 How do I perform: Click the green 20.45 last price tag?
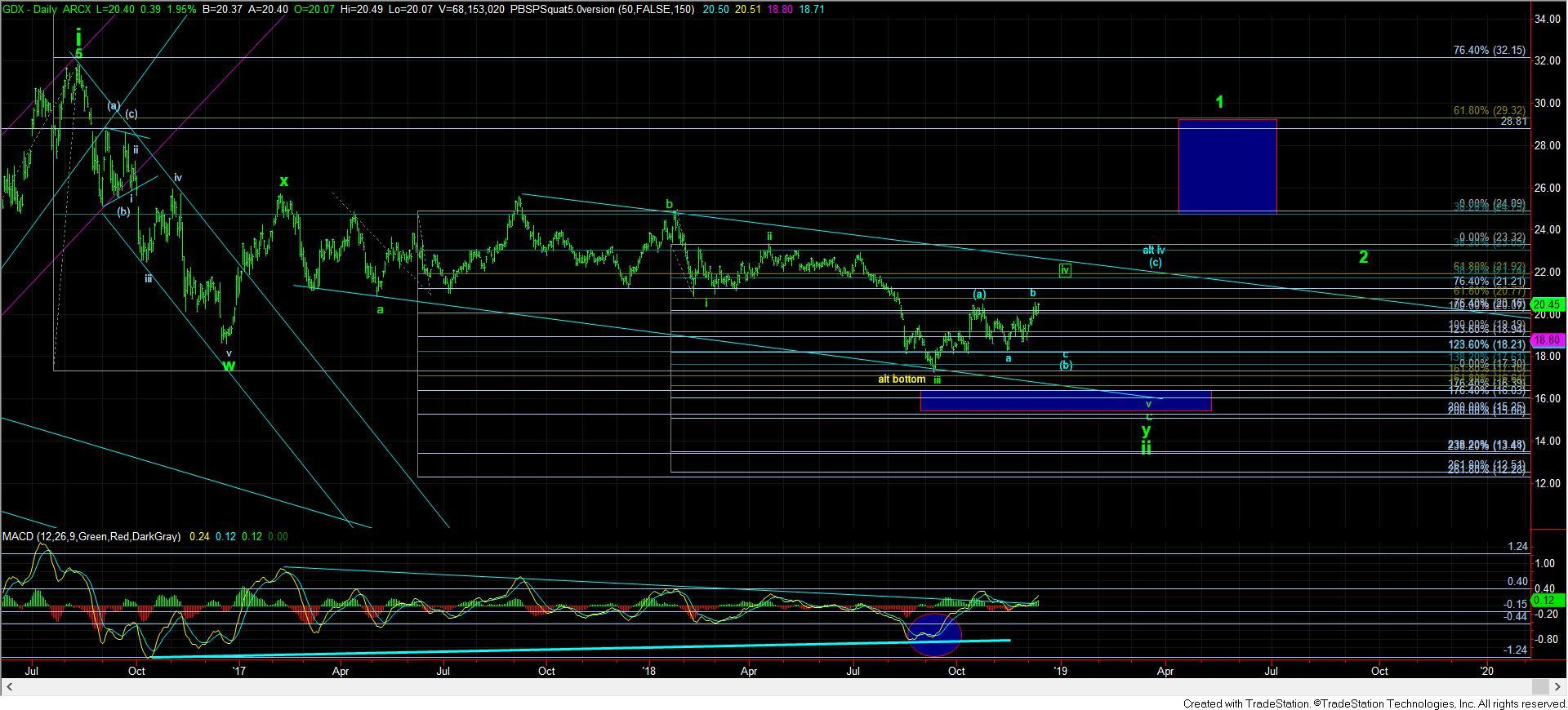pyautogui.click(x=1548, y=304)
